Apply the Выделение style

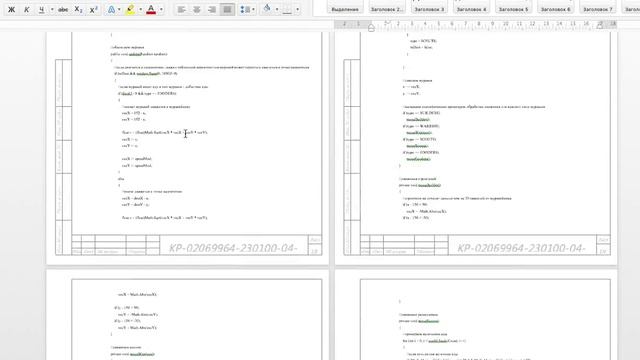(345, 7)
